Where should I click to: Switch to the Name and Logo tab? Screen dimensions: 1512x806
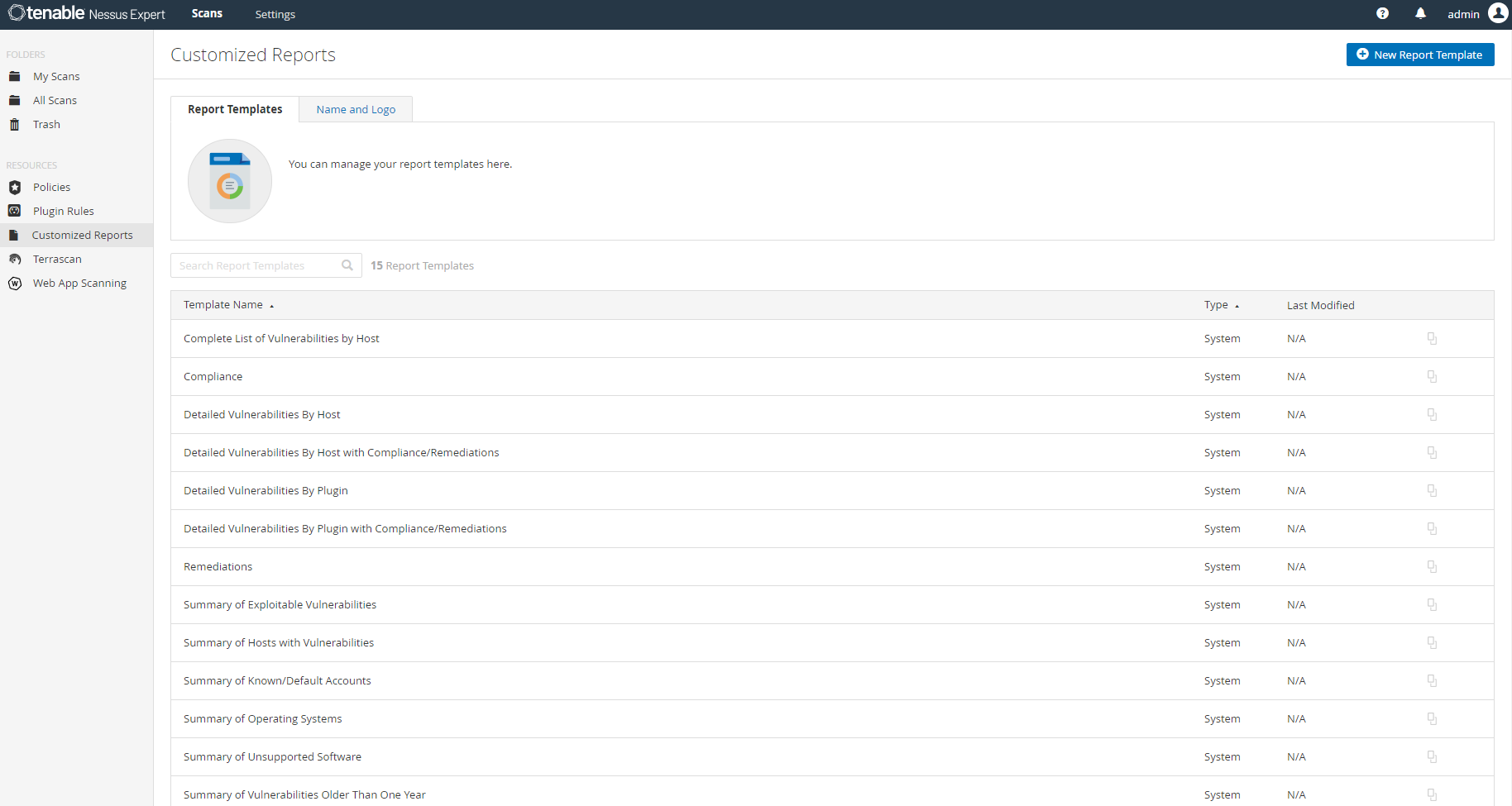tap(356, 109)
